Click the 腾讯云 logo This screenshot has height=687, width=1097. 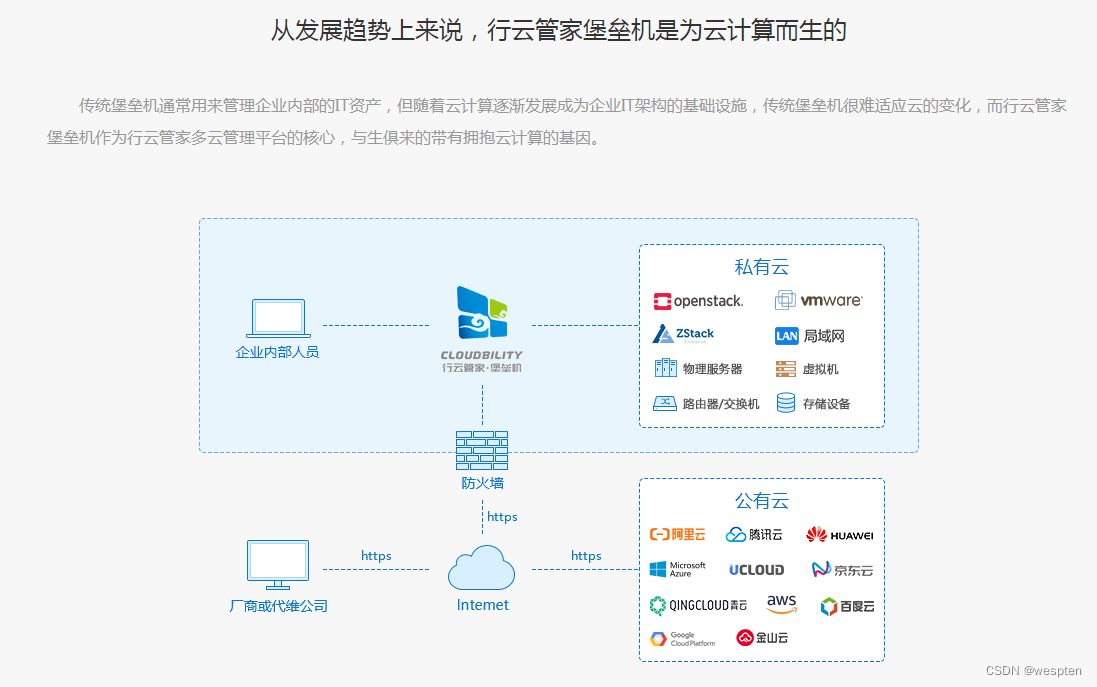[x=754, y=534]
